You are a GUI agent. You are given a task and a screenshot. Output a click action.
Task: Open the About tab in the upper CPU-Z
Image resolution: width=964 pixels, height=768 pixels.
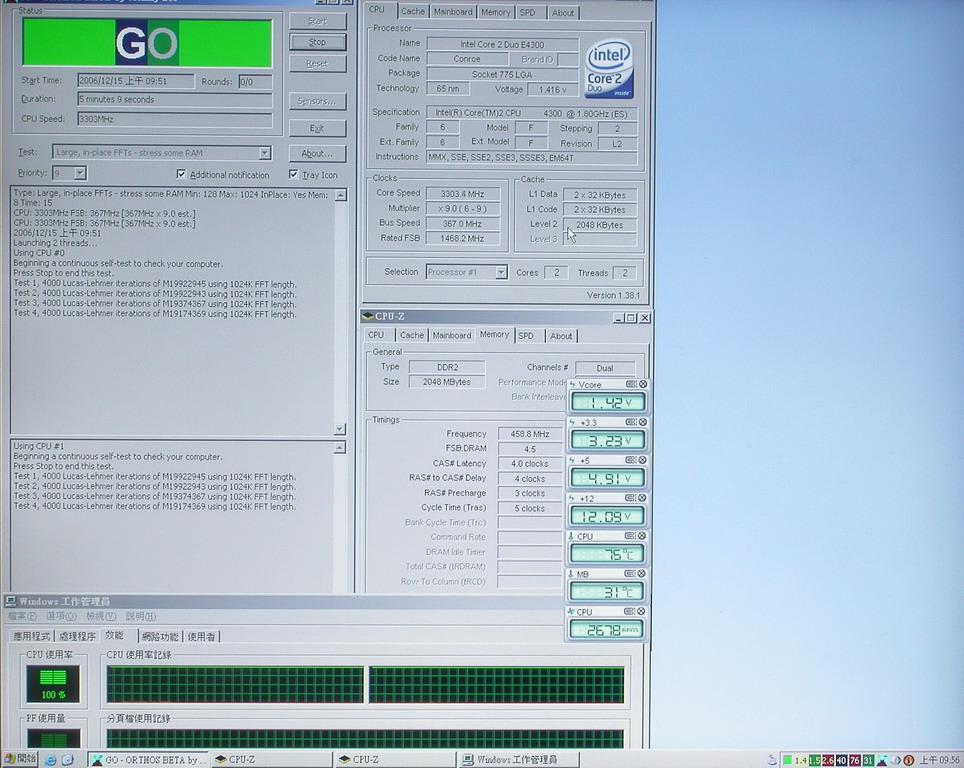(x=562, y=12)
